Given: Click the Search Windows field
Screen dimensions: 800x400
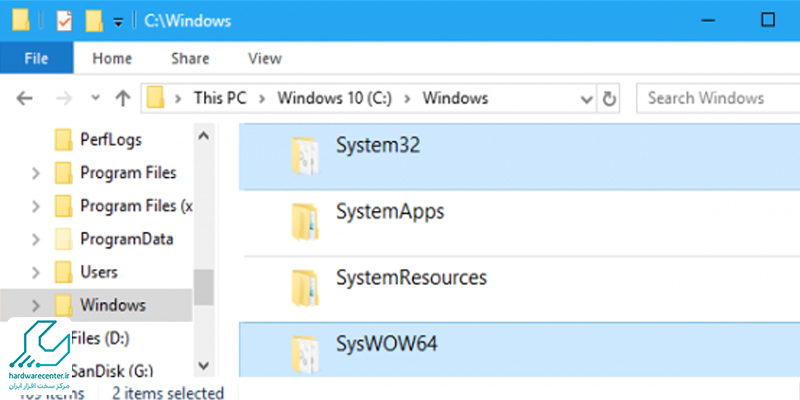Looking at the screenshot, I should click(718, 98).
